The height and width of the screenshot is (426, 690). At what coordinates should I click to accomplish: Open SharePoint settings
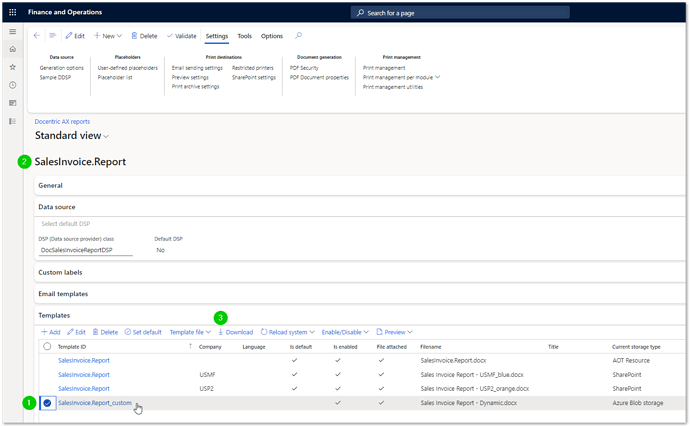[254, 77]
